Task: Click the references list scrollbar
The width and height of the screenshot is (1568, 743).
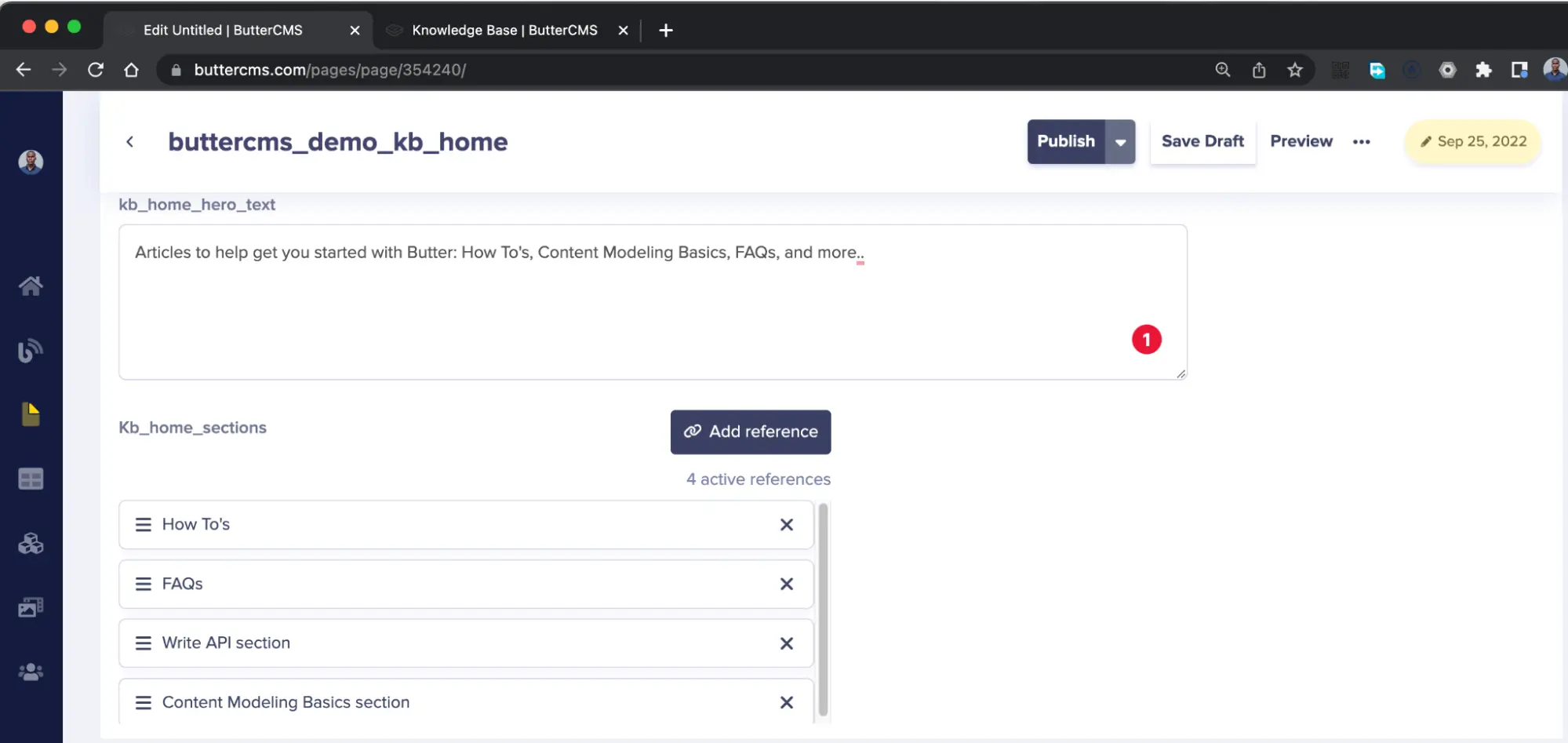Action: [823, 610]
